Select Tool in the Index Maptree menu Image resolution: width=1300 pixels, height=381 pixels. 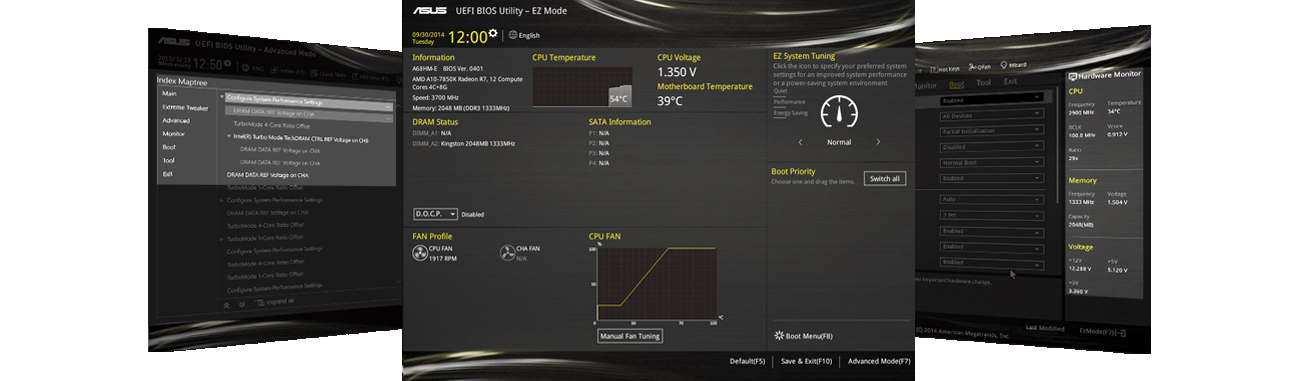coord(168,160)
